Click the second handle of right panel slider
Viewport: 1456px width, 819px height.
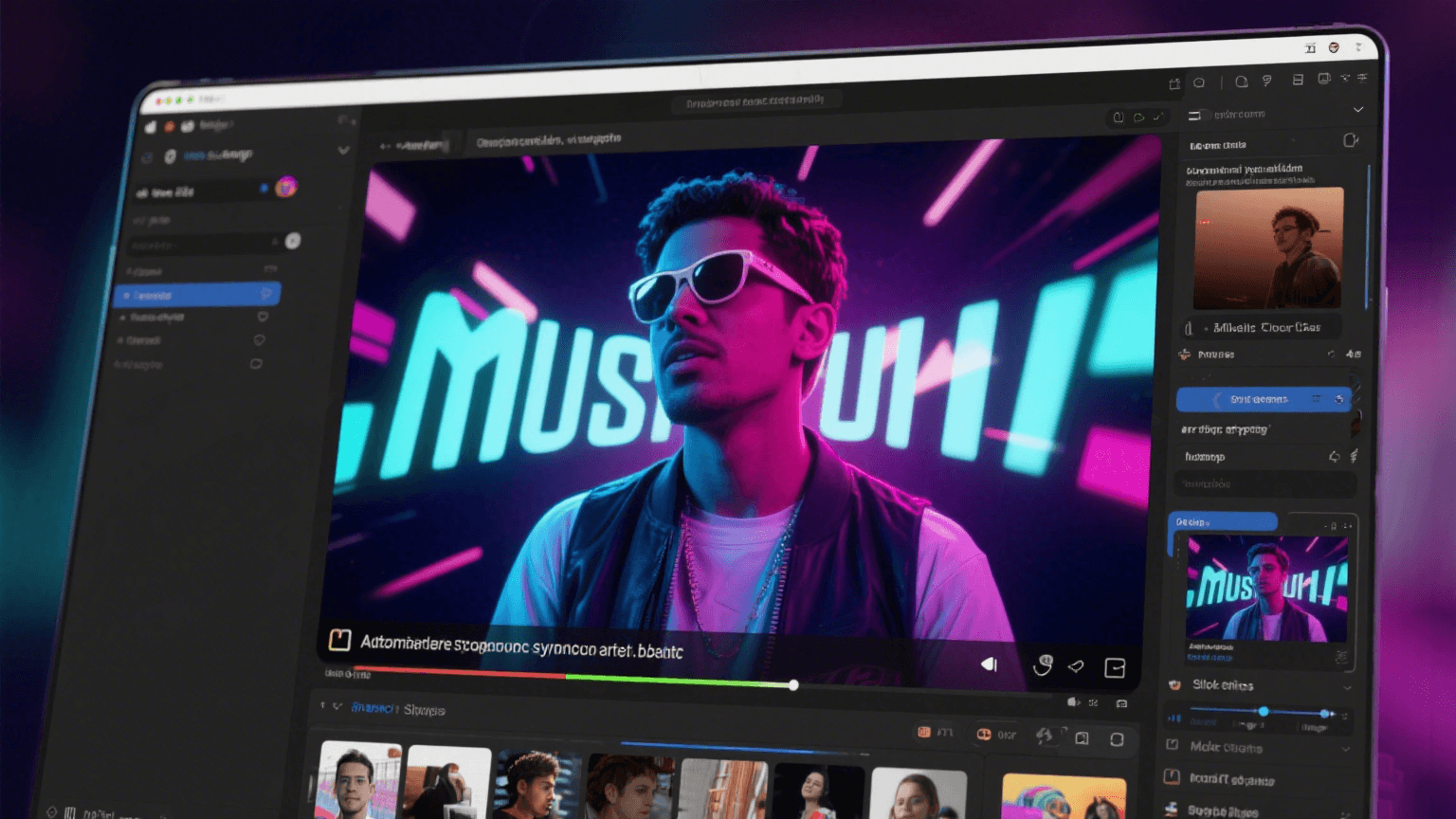(1325, 713)
